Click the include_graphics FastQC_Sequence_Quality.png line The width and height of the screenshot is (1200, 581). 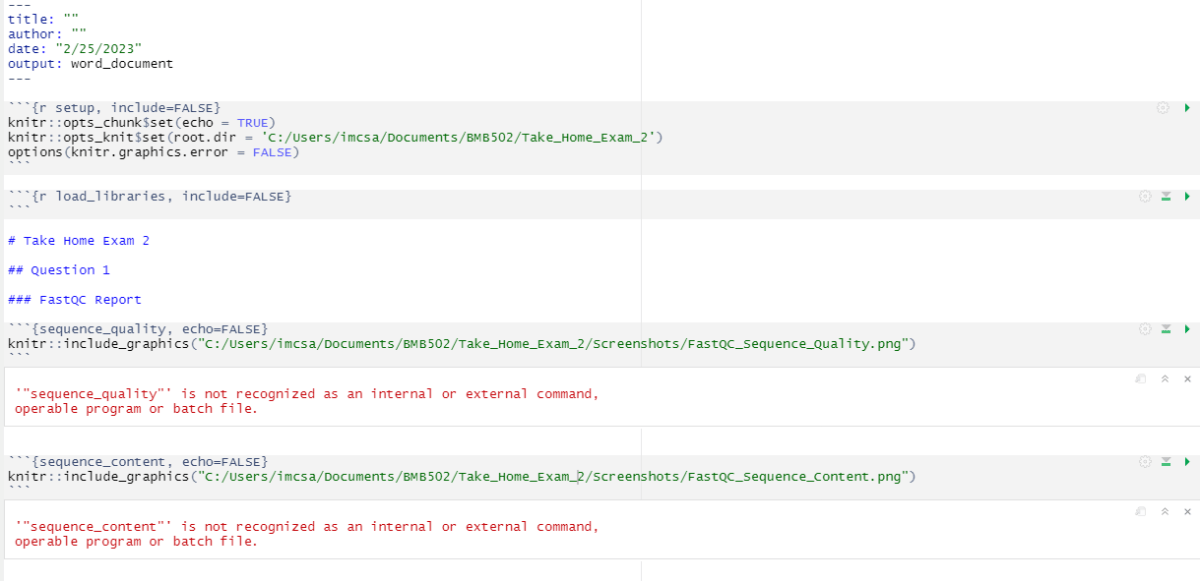462,344
